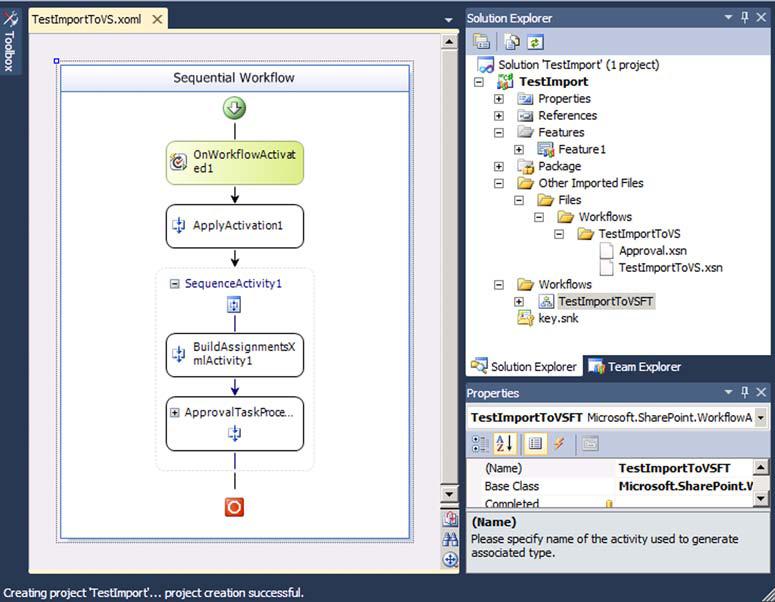775x602 pixels.
Task: Click the pan navigation icon in designer
Action: click(450, 559)
